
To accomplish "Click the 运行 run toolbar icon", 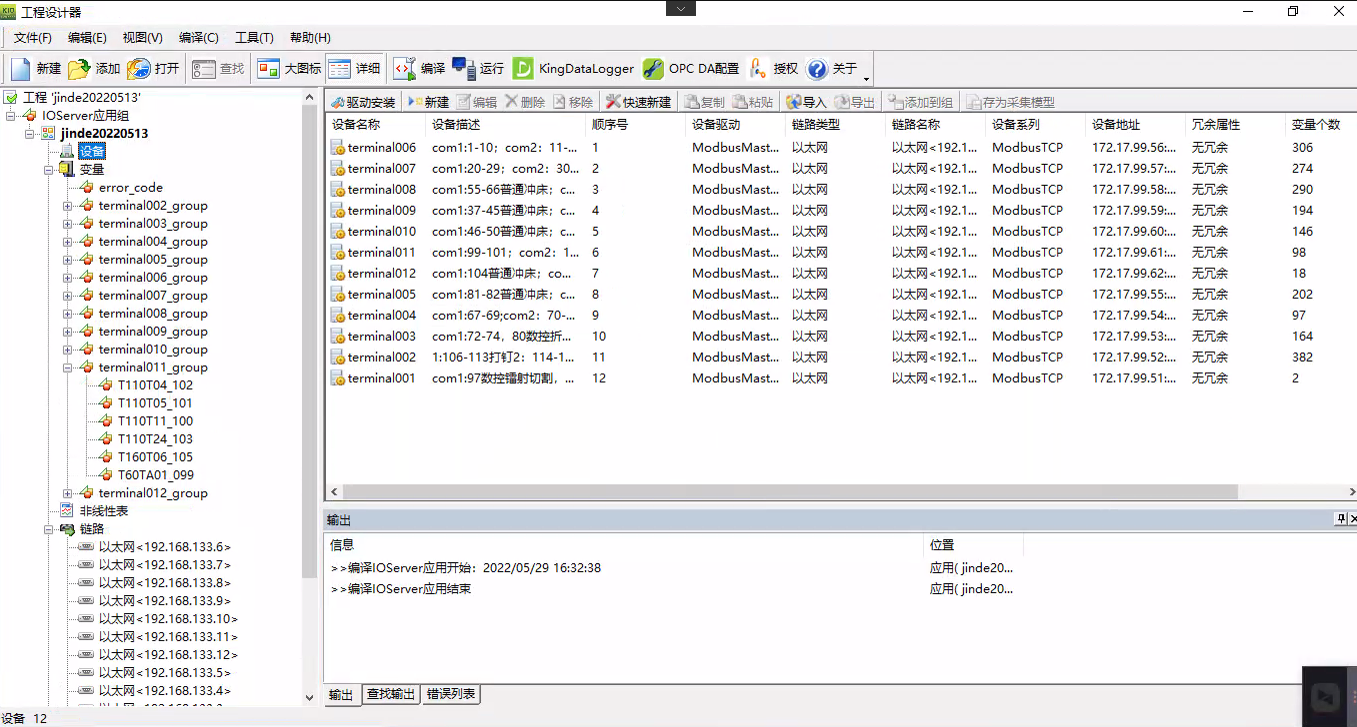I will 478,69.
